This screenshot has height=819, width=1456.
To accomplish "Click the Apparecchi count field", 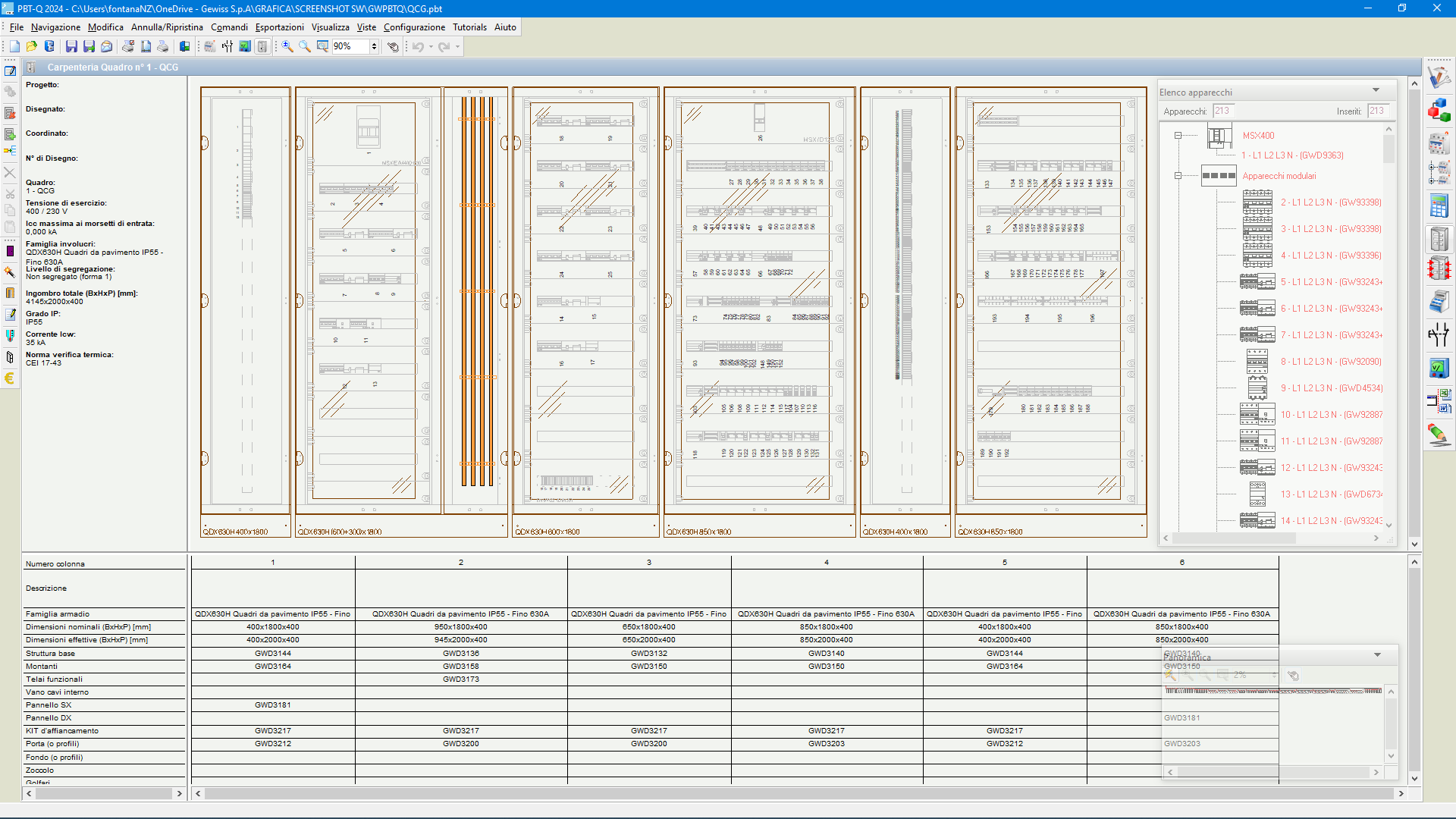I will 1223,111.
